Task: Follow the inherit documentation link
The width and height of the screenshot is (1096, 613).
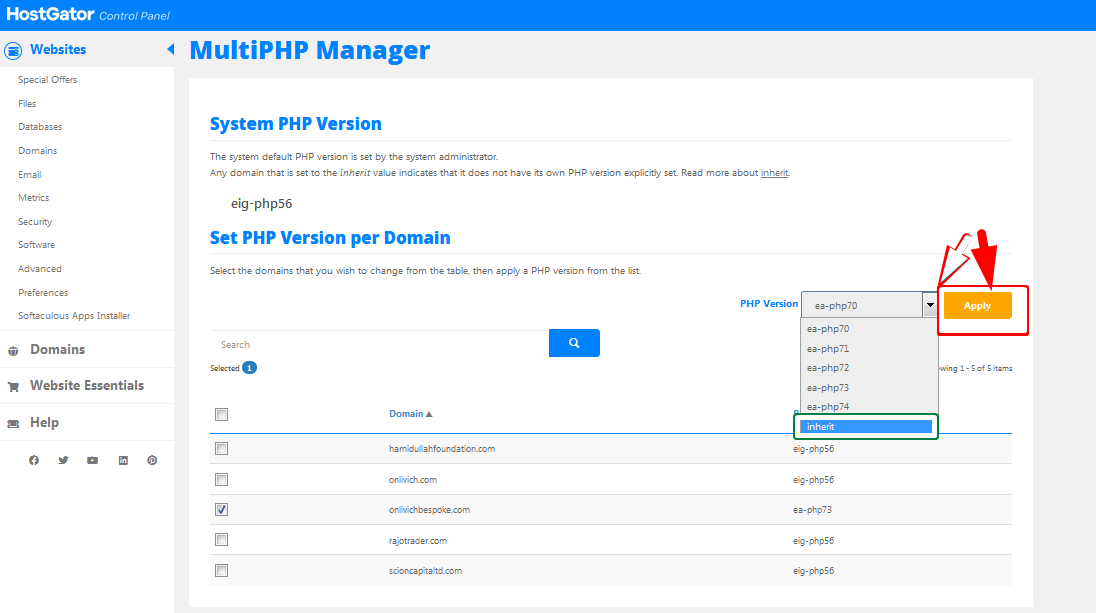Action: click(774, 173)
